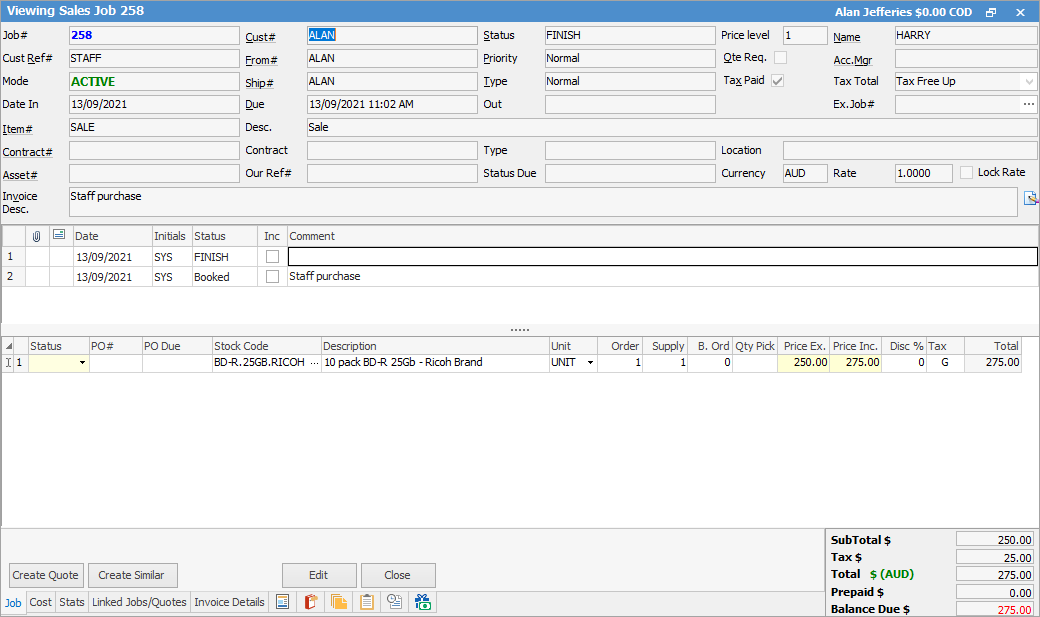
Task: Click the report preview icon beside Invoice Details
Action: (283, 602)
